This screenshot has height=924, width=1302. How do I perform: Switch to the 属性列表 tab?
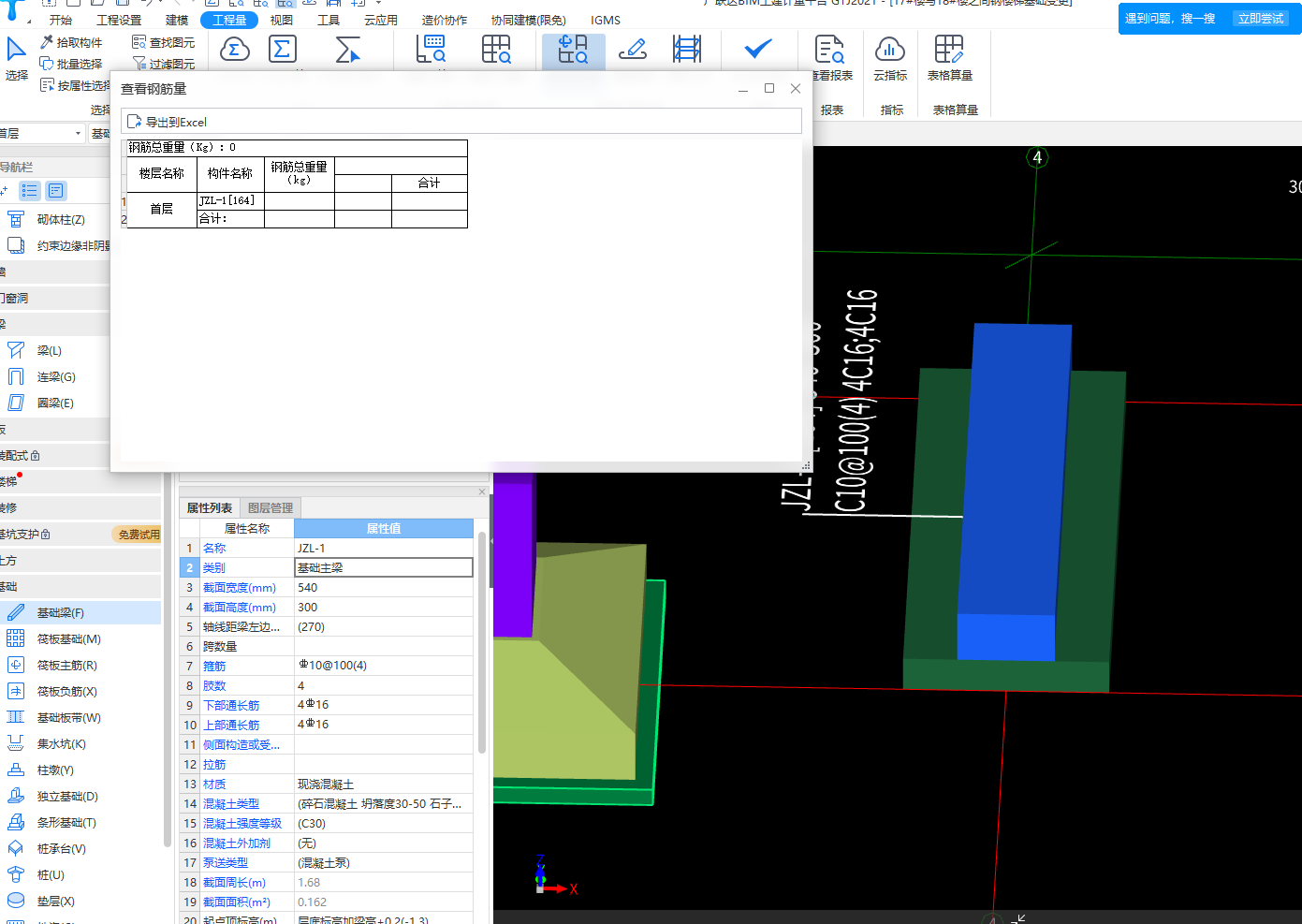[x=210, y=507]
